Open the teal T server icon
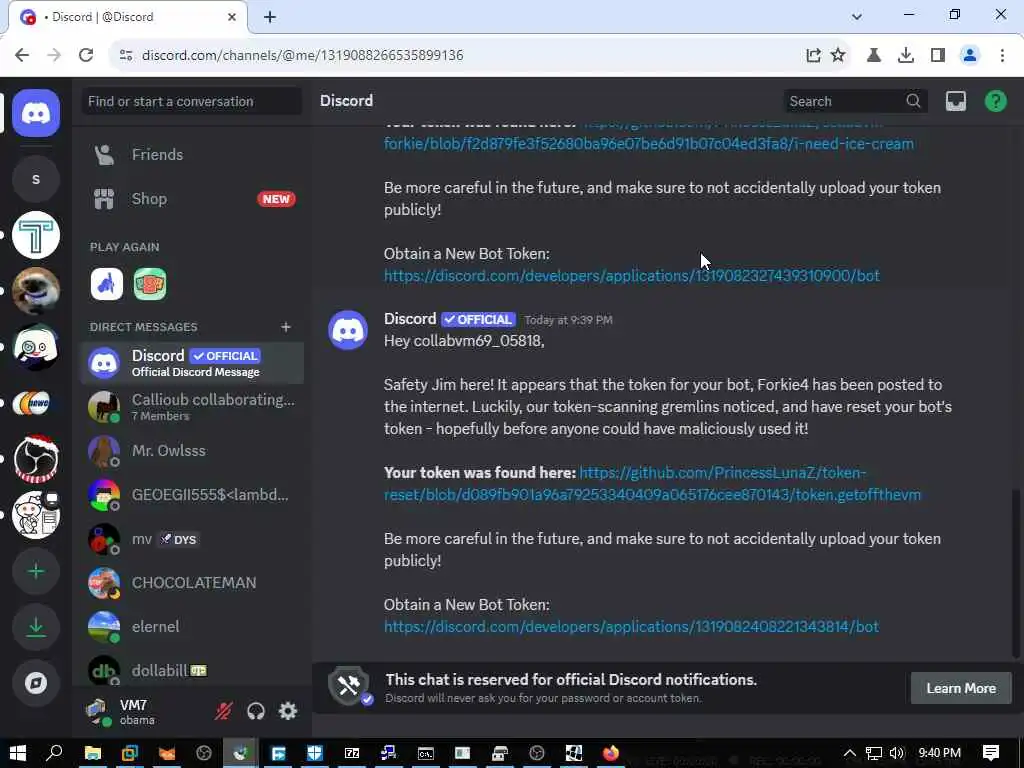The image size is (1024, 768). coord(36,235)
